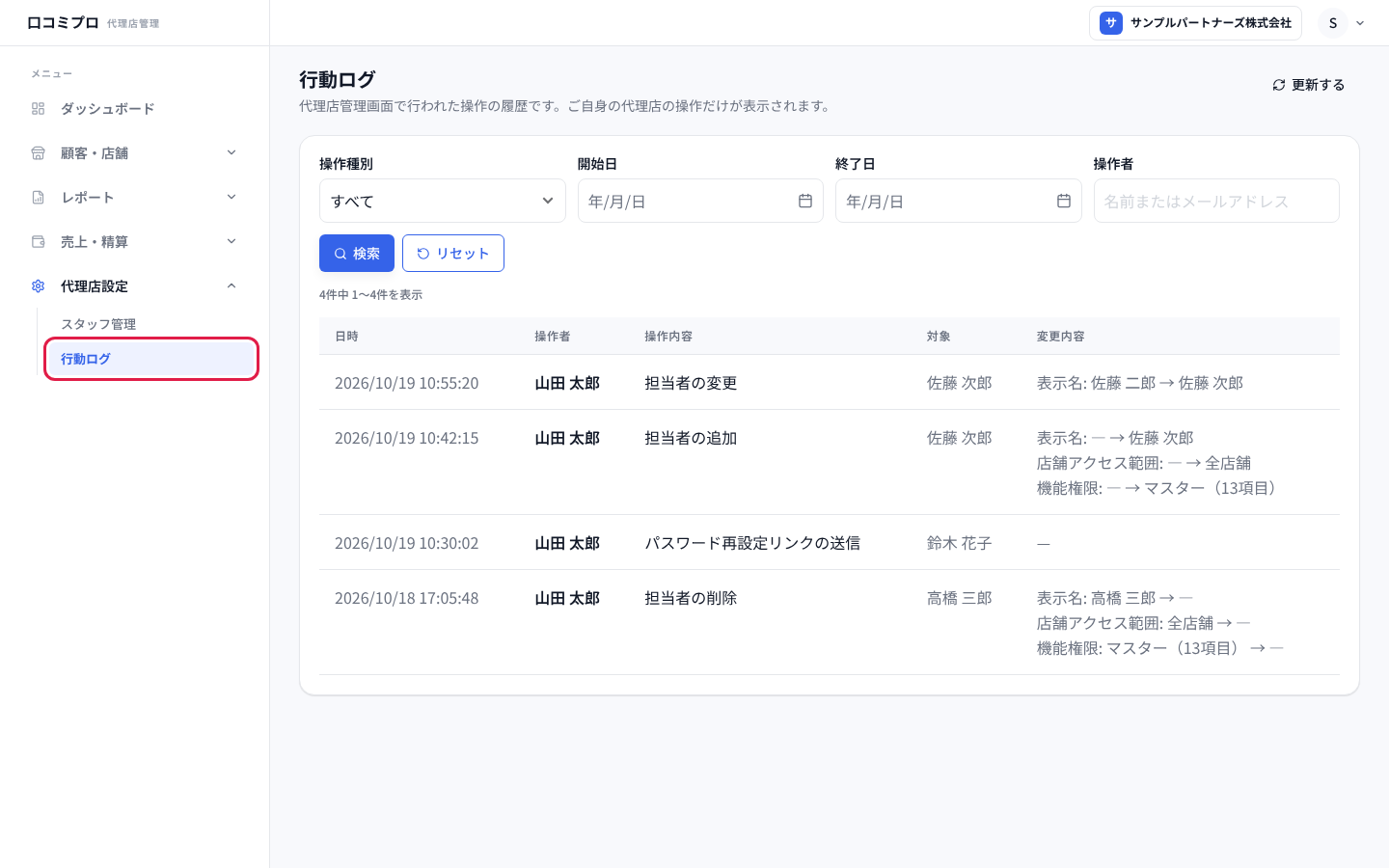Open the calendar icon for 開始日
Image resolution: width=1389 pixels, height=868 pixels.
click(805, 201)
